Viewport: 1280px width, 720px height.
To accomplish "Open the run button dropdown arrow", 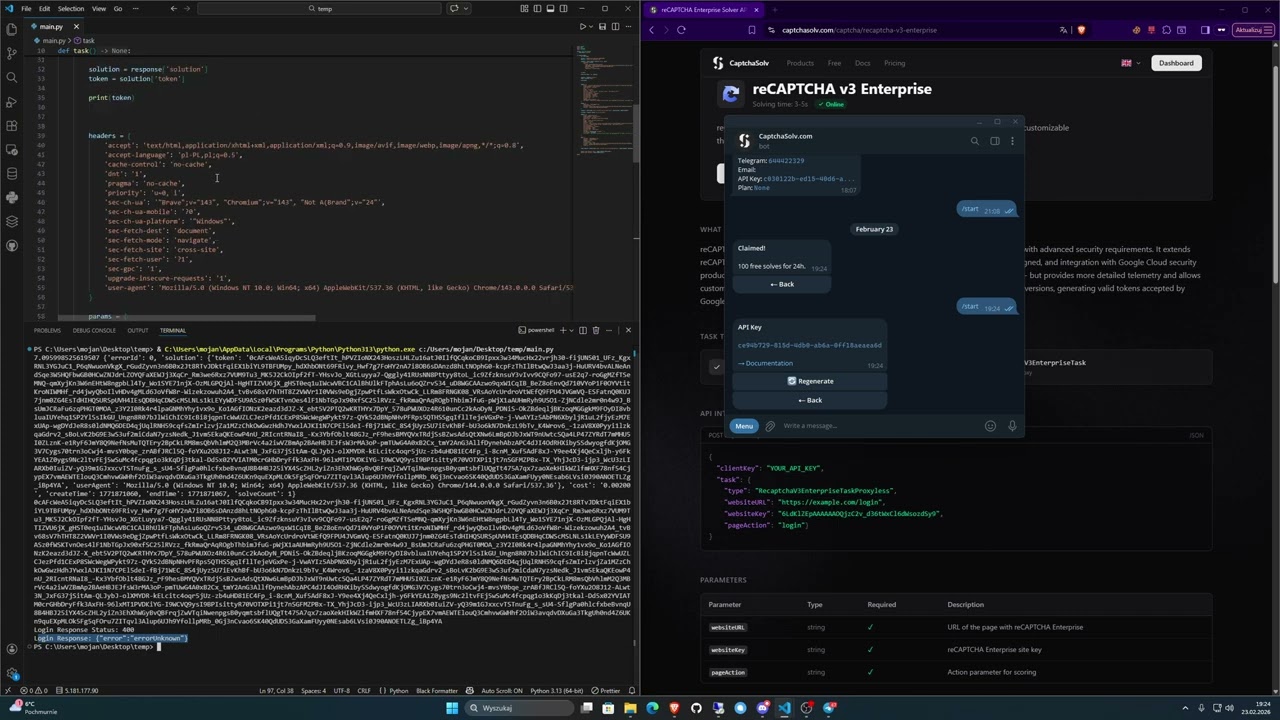I will [593, 26].
